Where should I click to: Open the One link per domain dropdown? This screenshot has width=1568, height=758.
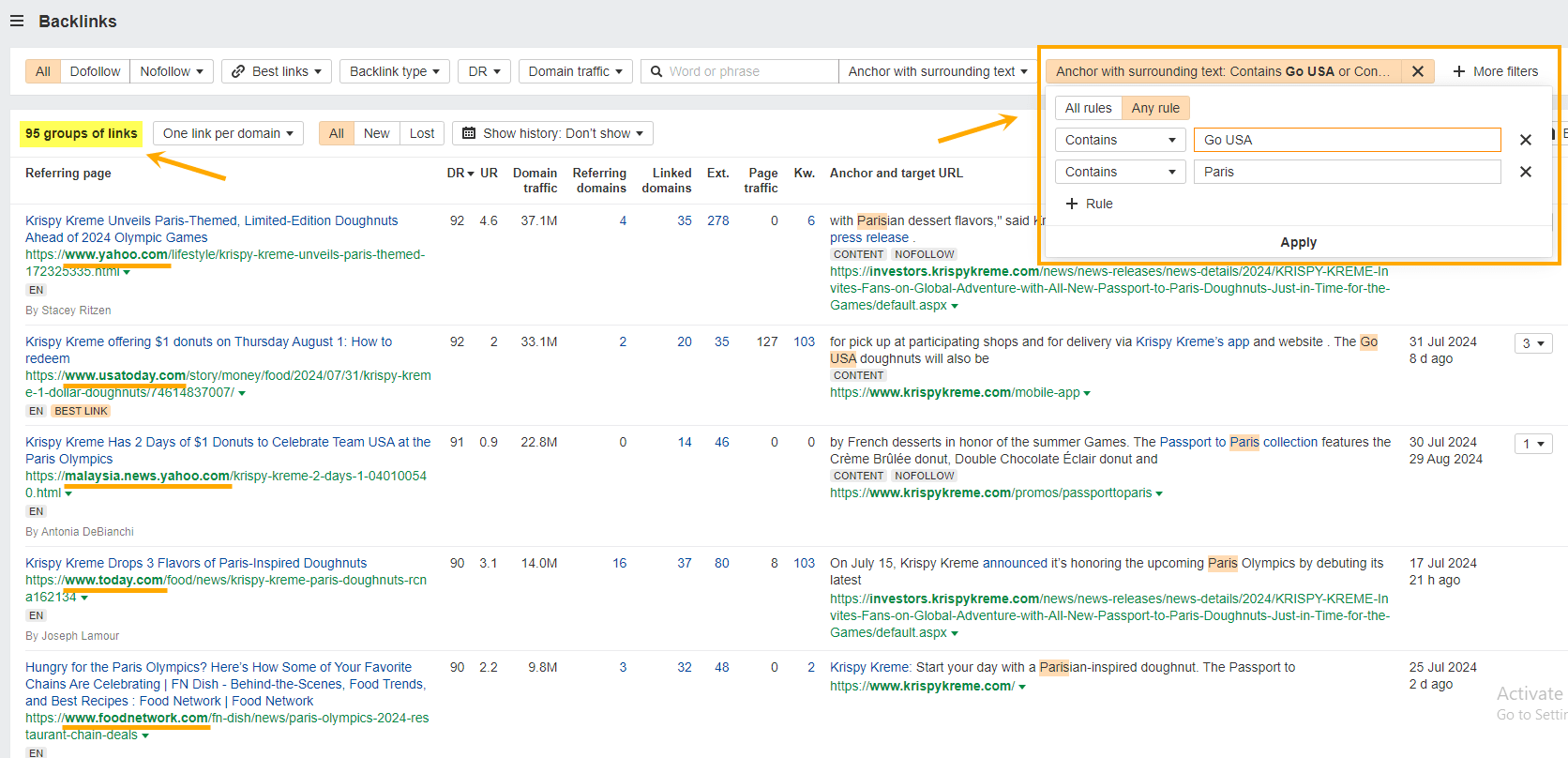[x=228, y=133]
